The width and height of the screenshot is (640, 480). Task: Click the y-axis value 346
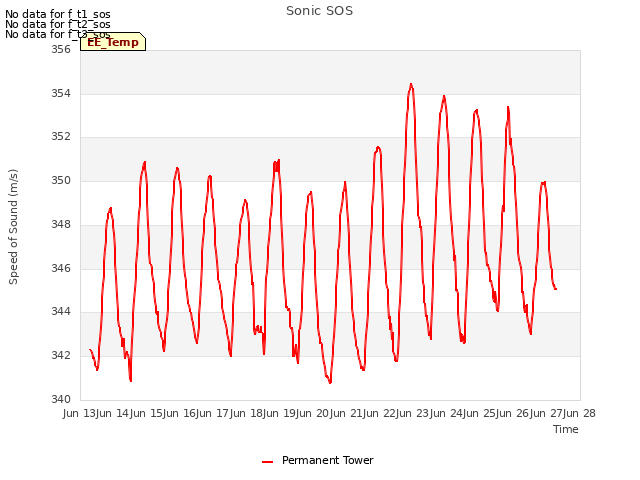click(60, 268)
